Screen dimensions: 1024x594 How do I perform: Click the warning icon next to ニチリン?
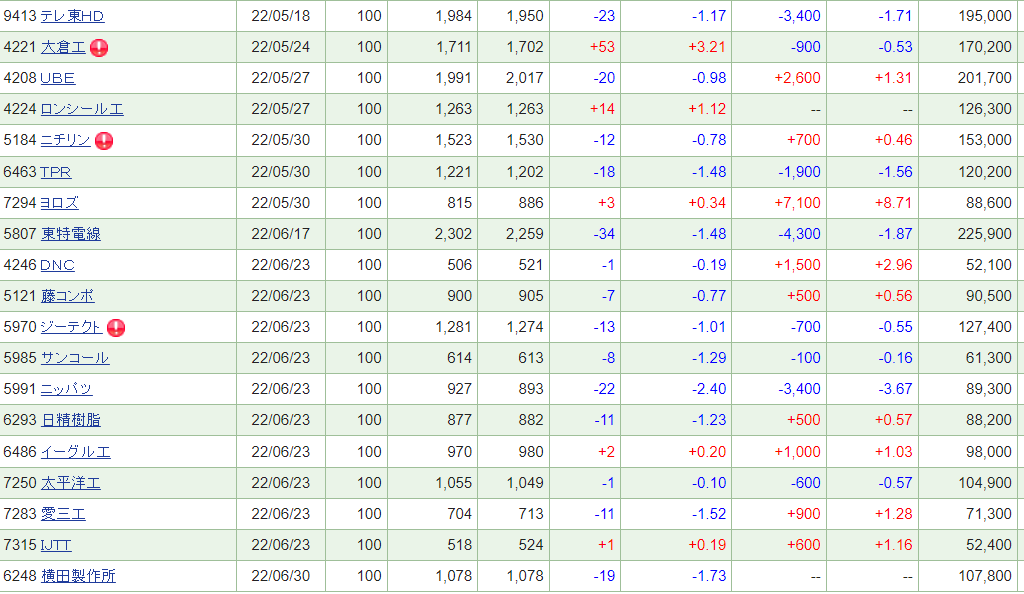(104, 141)
